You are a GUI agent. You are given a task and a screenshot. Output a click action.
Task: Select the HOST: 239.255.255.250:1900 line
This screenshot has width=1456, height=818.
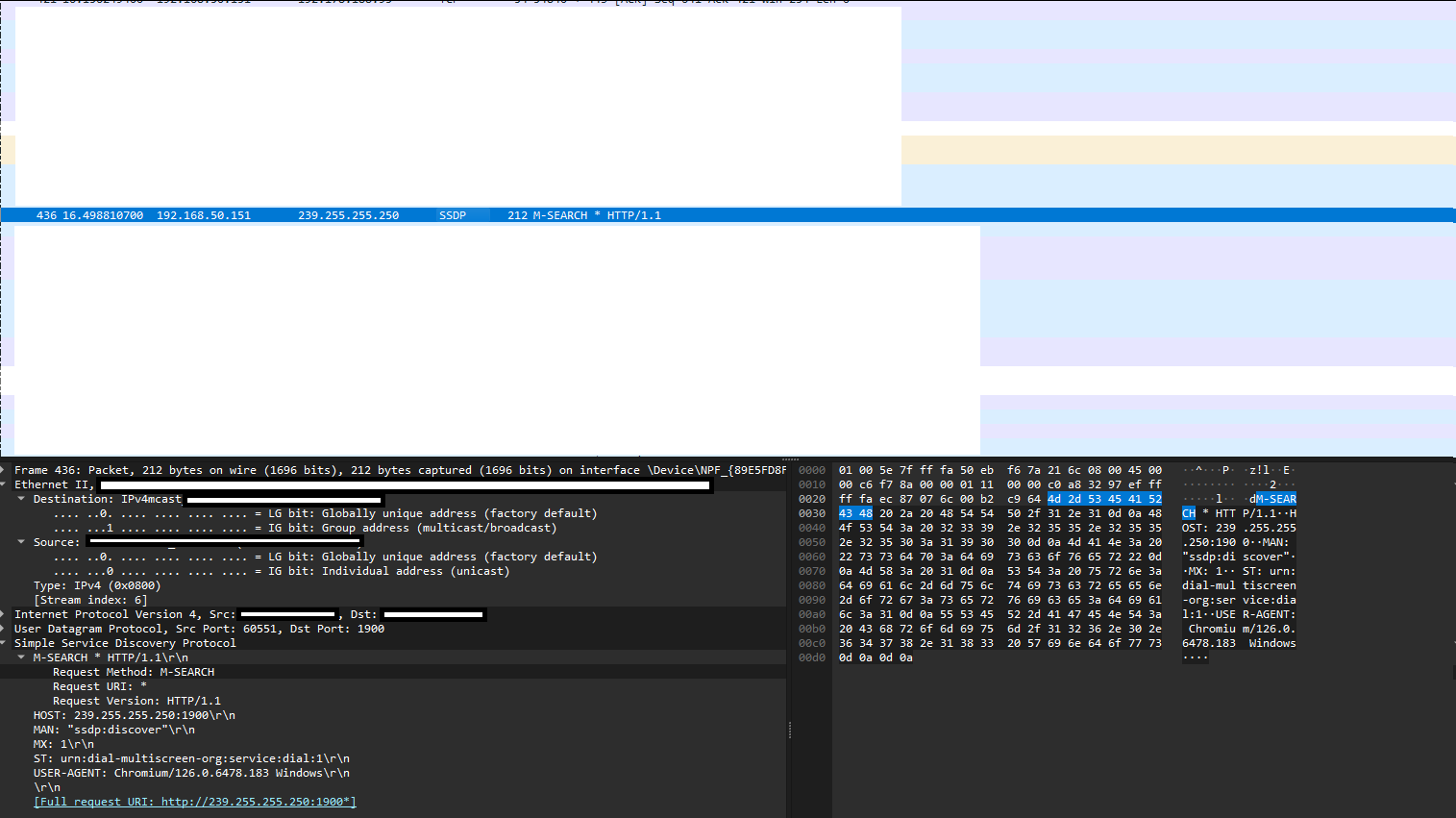click(134, 715)
